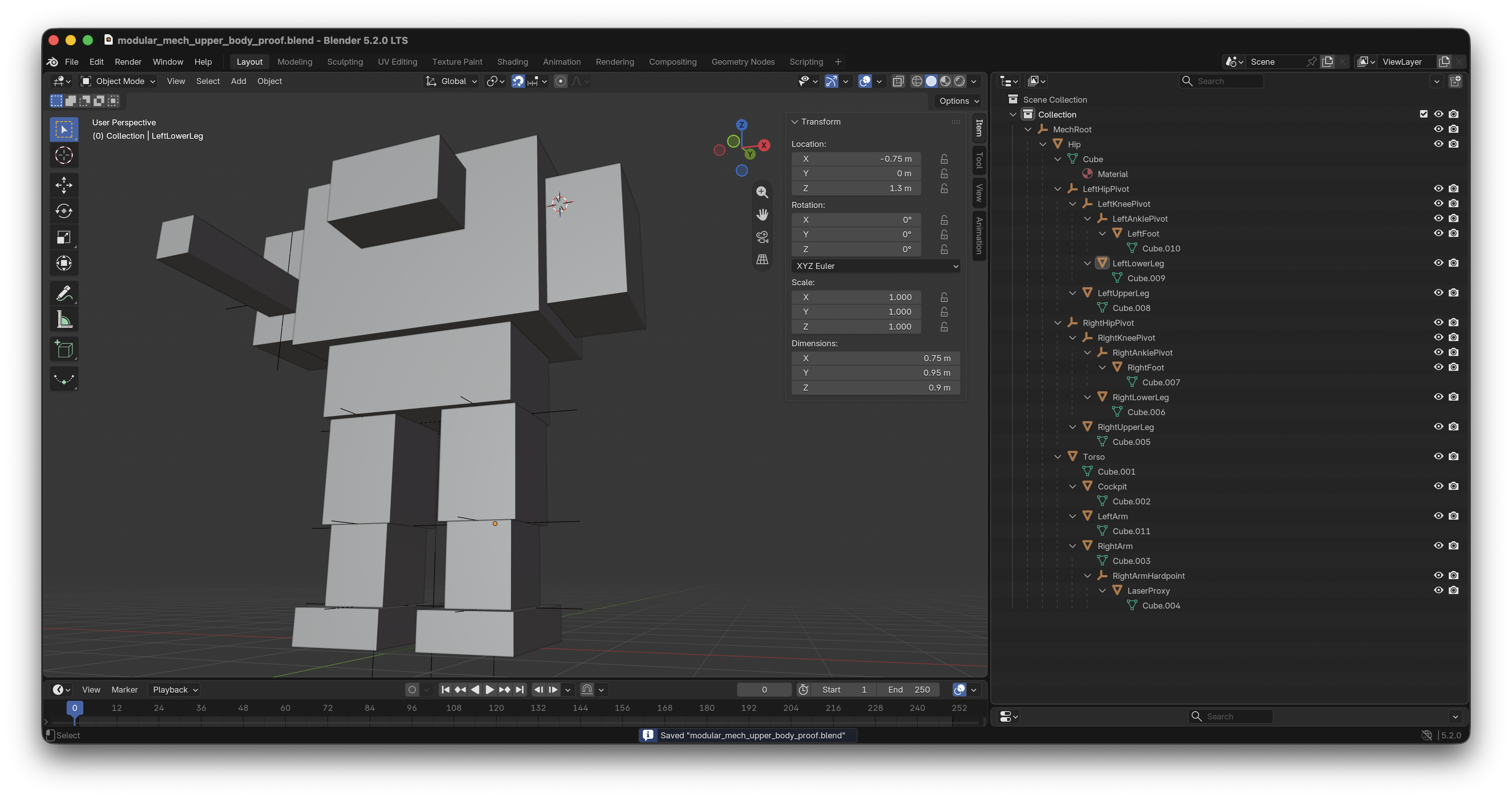The height and width of the screenshot is (799, 1512).
Task: Toggle camera view with the camera icon
Action: tap(762, 237)
